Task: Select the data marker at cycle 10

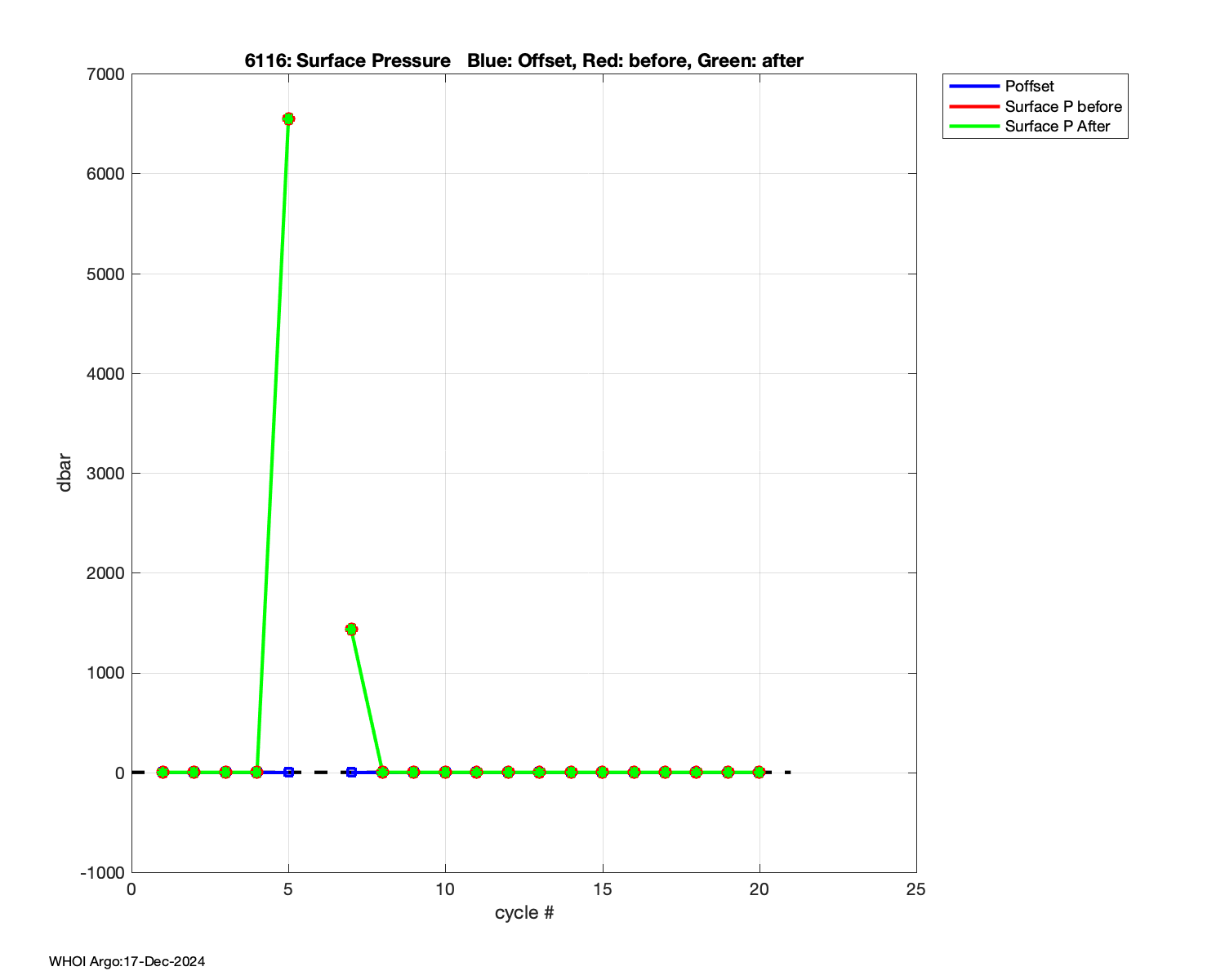Action: (x=445, y=772)
